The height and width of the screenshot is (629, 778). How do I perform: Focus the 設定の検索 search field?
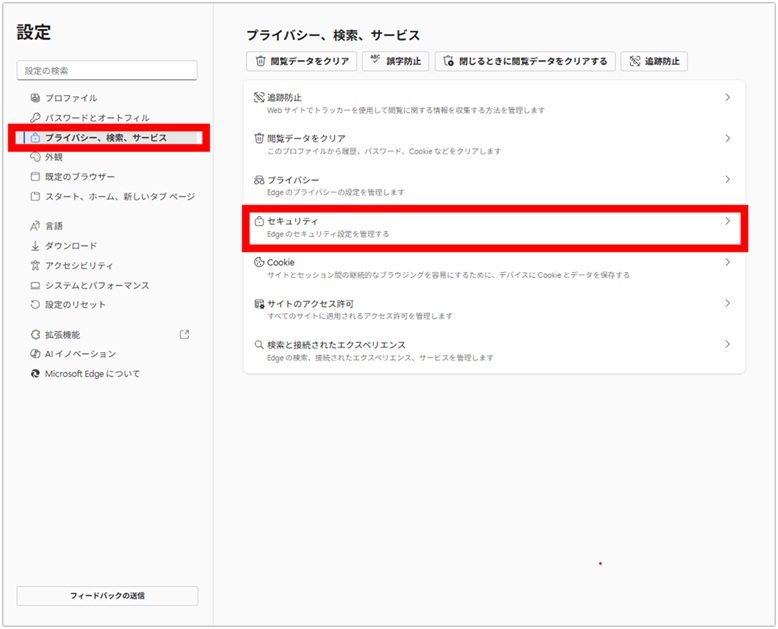pos(107,71)
